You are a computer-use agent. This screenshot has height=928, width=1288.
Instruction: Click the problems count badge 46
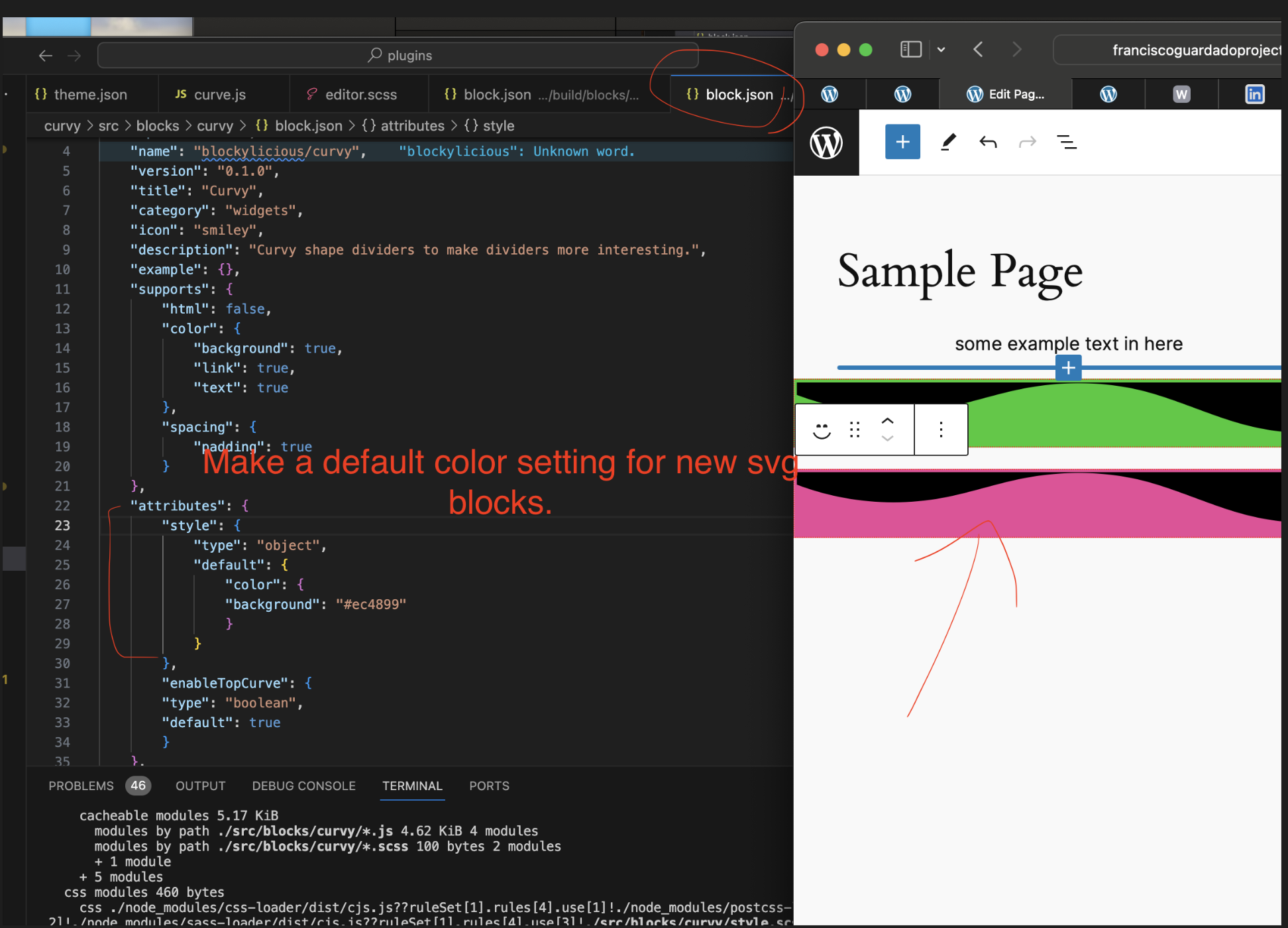(x=138, y=785)
